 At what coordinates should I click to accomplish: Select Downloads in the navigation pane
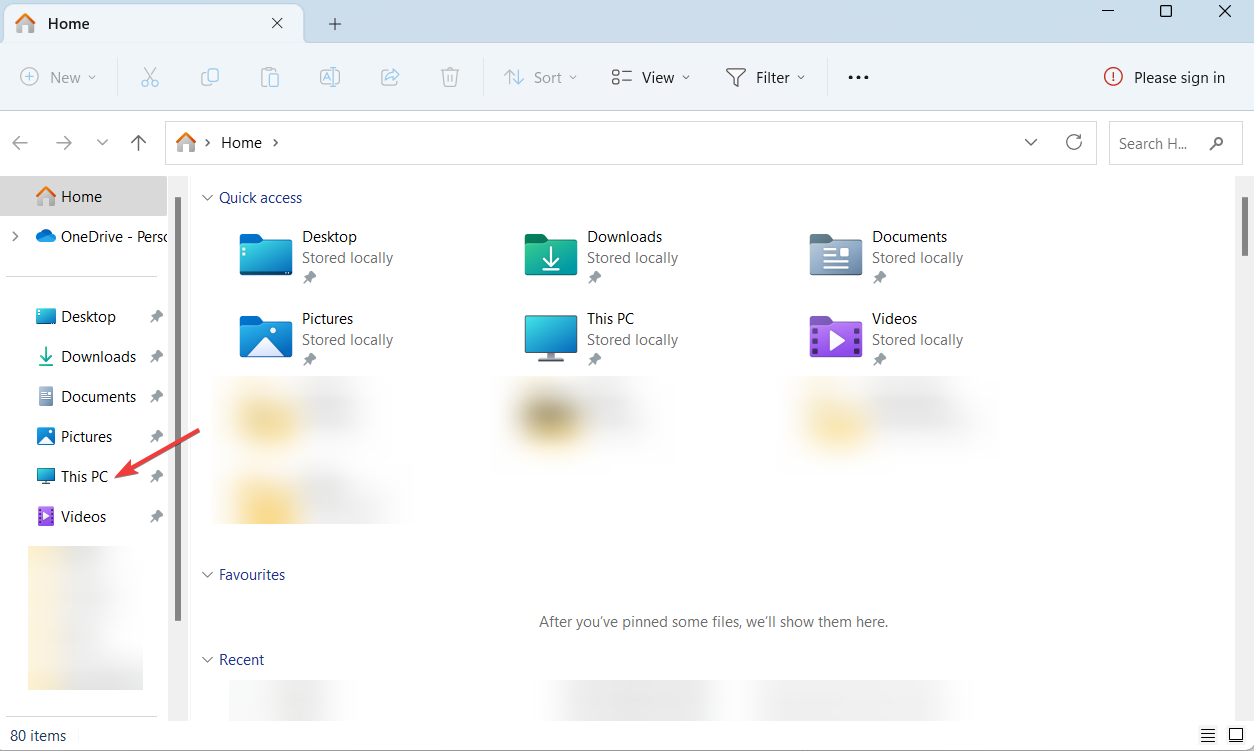[84, 356]
